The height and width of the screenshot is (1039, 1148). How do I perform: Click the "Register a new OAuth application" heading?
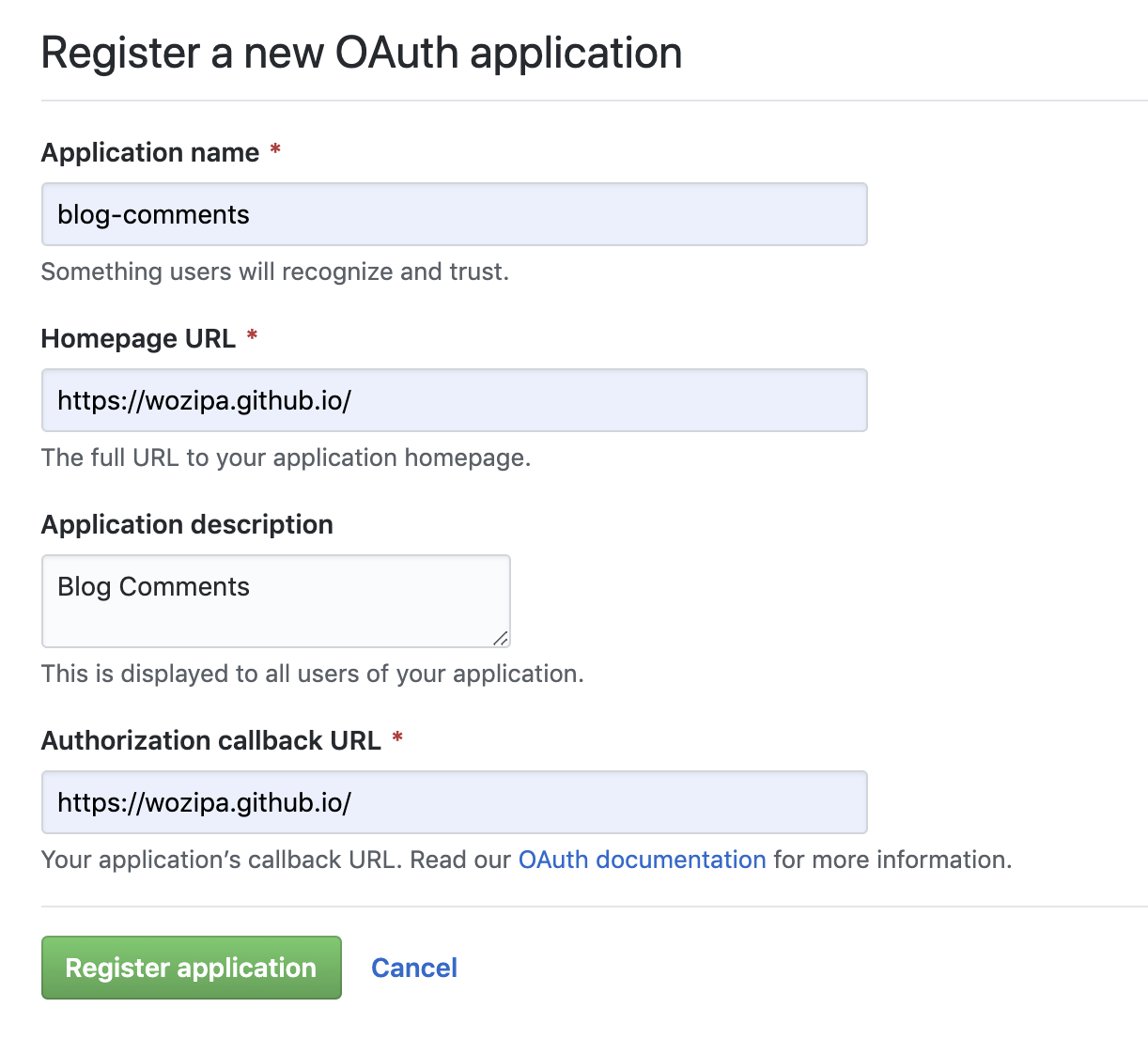coord(362,53)
